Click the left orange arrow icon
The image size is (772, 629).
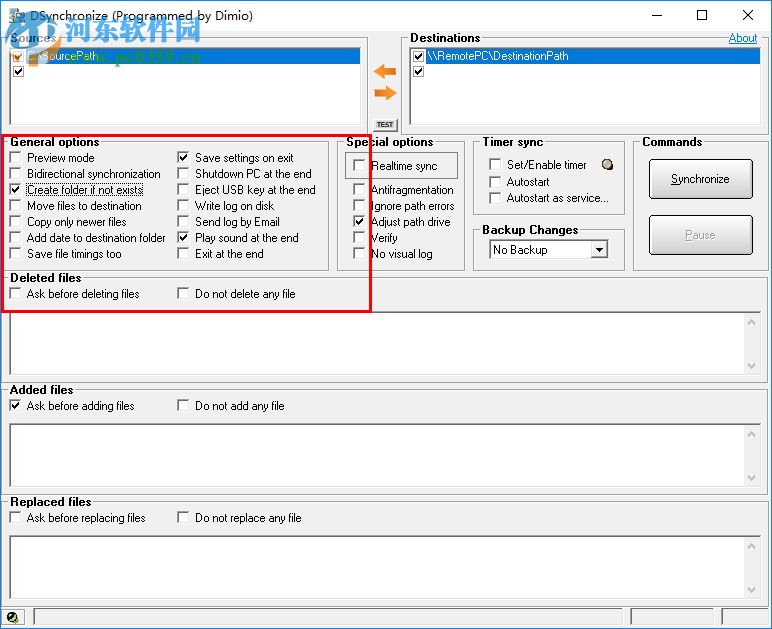pyautogui.click(x=385, y=72)
